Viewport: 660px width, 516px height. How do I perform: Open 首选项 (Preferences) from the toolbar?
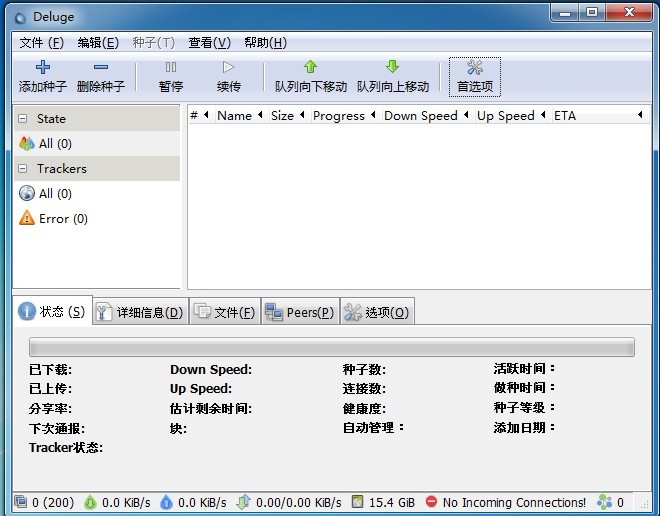tap(475, 76)
